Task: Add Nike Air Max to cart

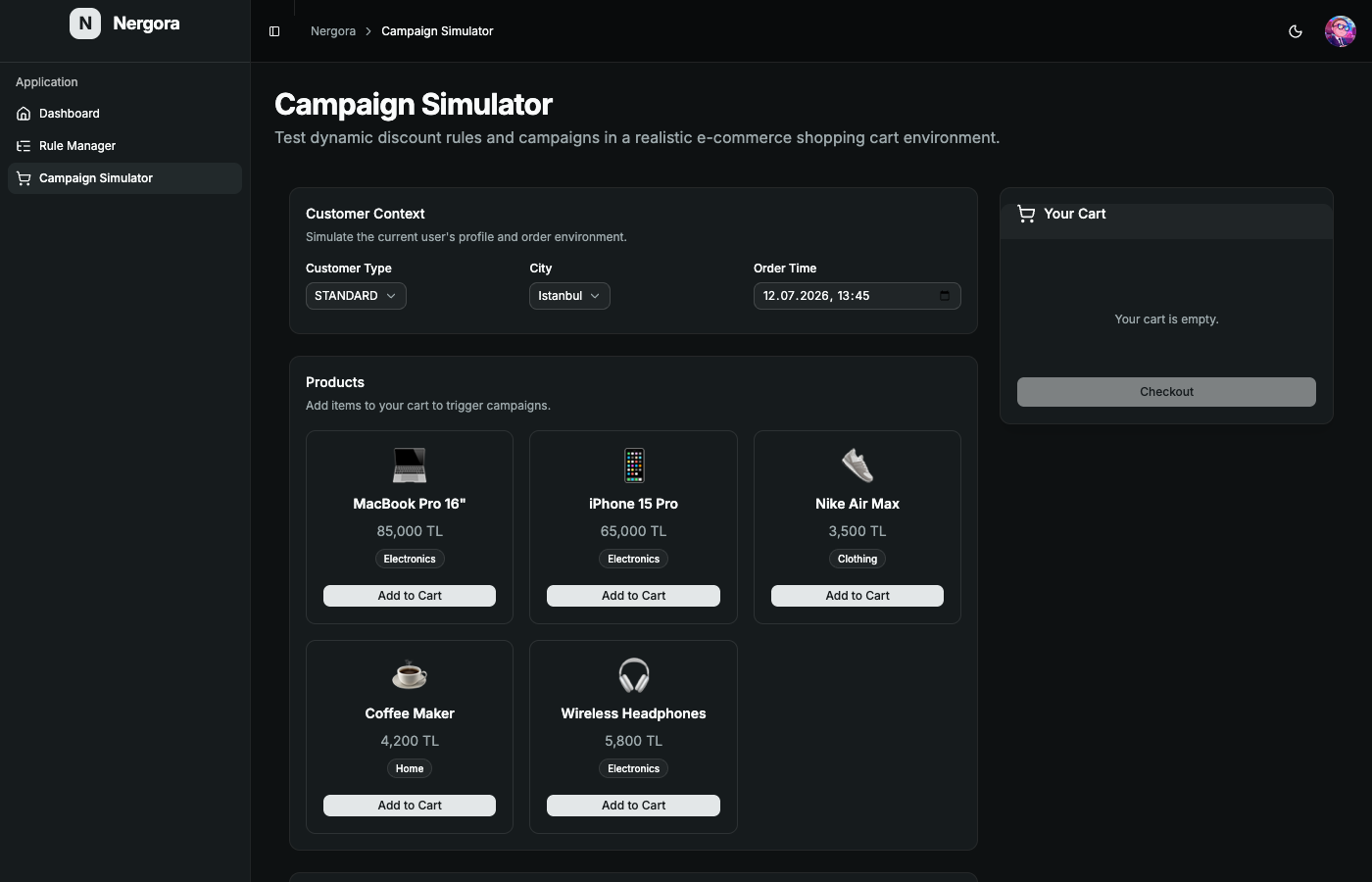Action: coord(857,596)
